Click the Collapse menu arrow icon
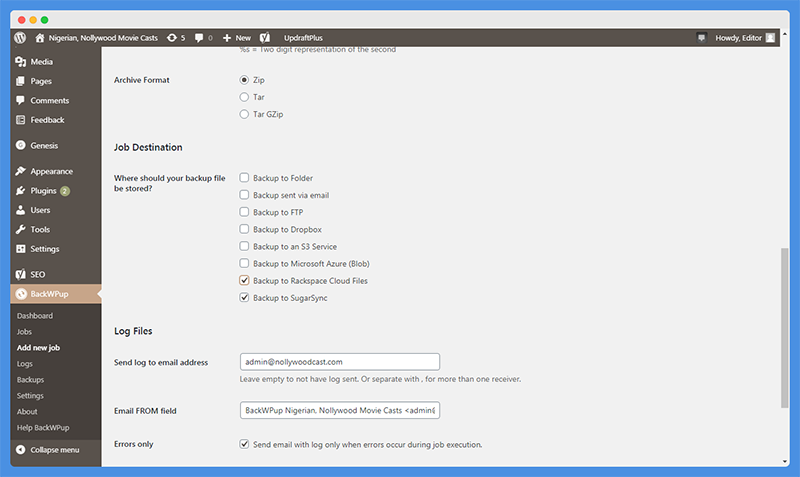Screen dimensions: 800x477 click(20, 450)
